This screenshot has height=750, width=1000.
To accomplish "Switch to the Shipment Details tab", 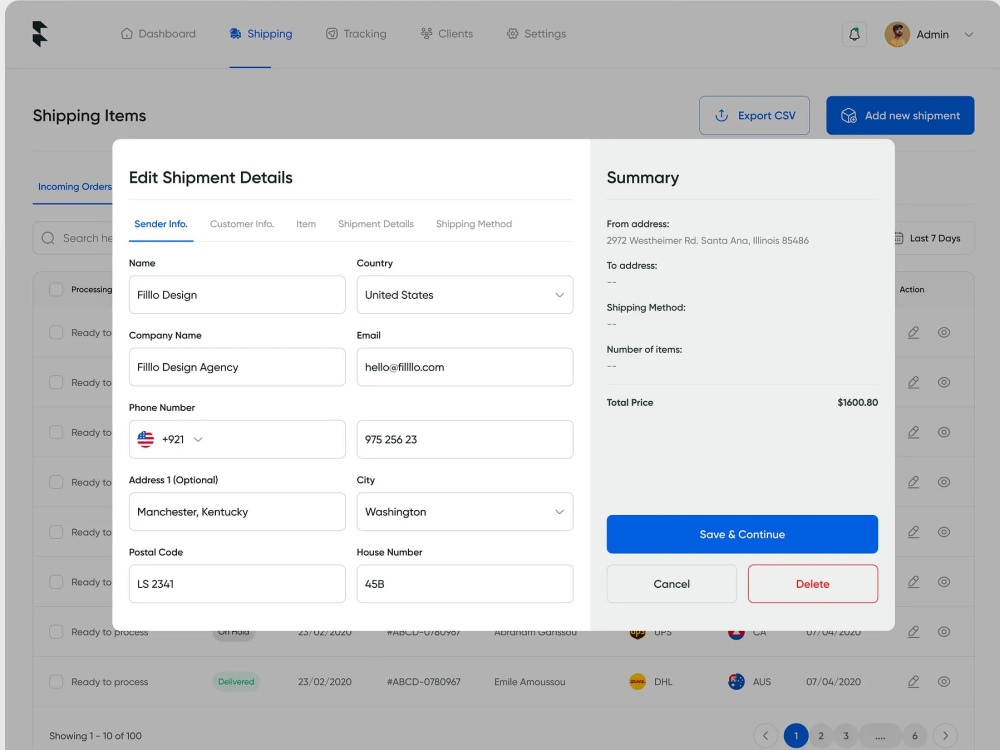I will tap(376, 224).
